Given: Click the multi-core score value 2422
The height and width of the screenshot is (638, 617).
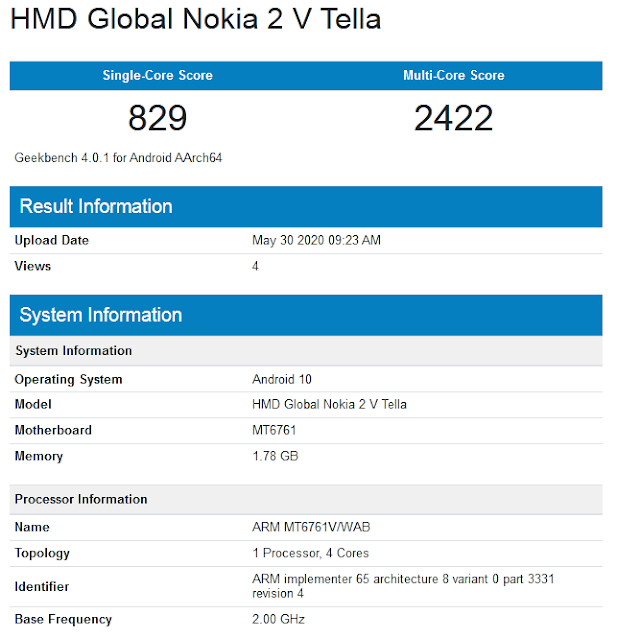Looking at the screenshot, I should [x=454, y=118].
